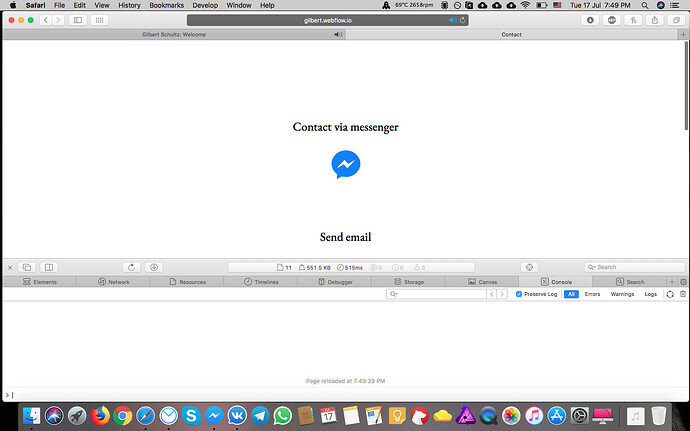The width and height of the screenshot is (690, 431).
Task: Open the Safari Downloads button
Action: 590,20
